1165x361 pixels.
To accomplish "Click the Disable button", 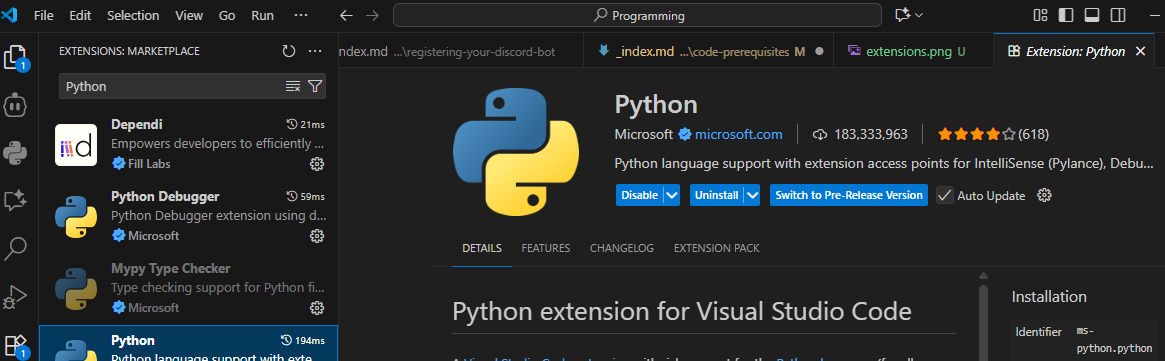I will [639, 195].
